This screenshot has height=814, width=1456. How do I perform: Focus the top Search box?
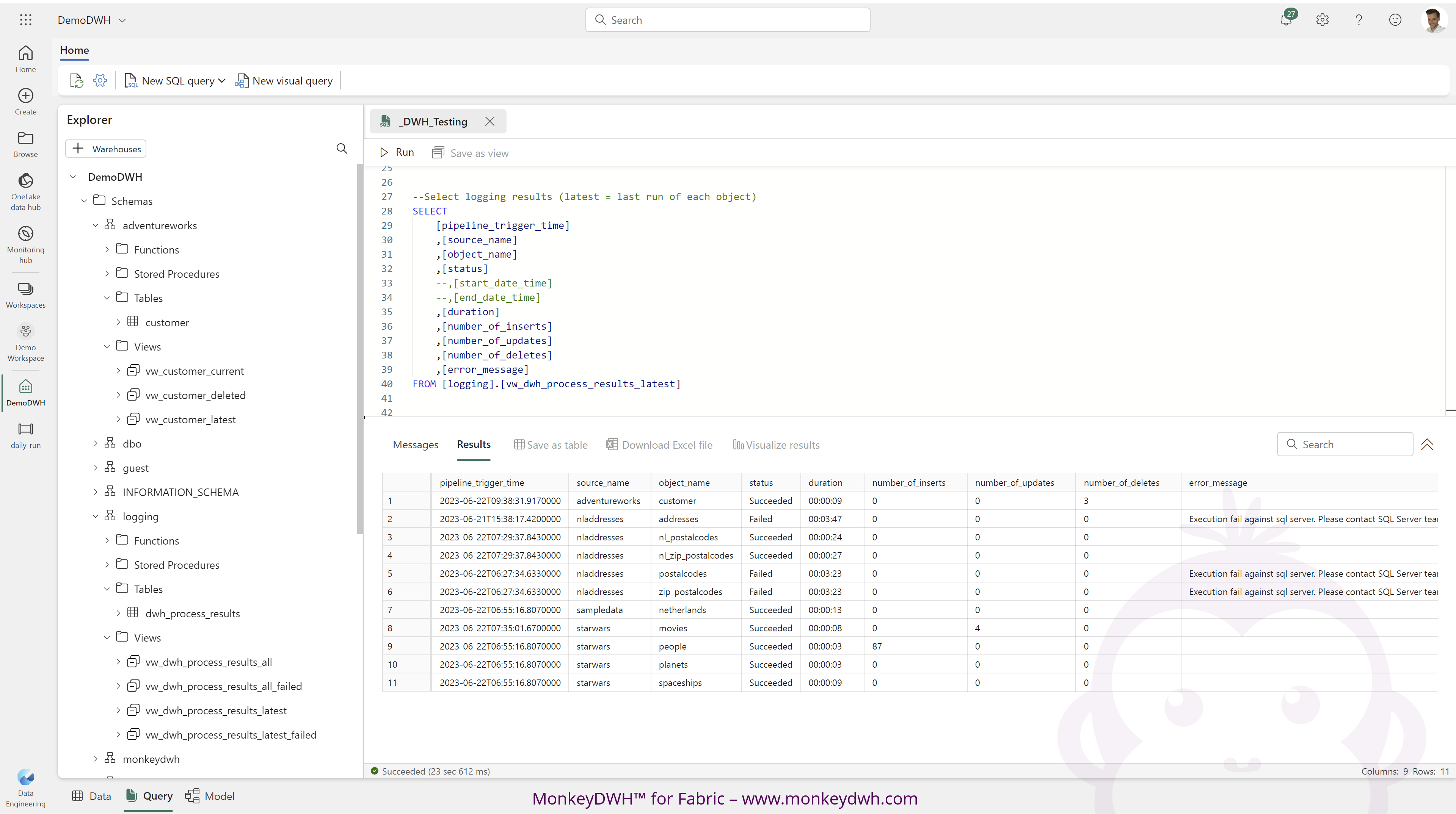point(728,20)
